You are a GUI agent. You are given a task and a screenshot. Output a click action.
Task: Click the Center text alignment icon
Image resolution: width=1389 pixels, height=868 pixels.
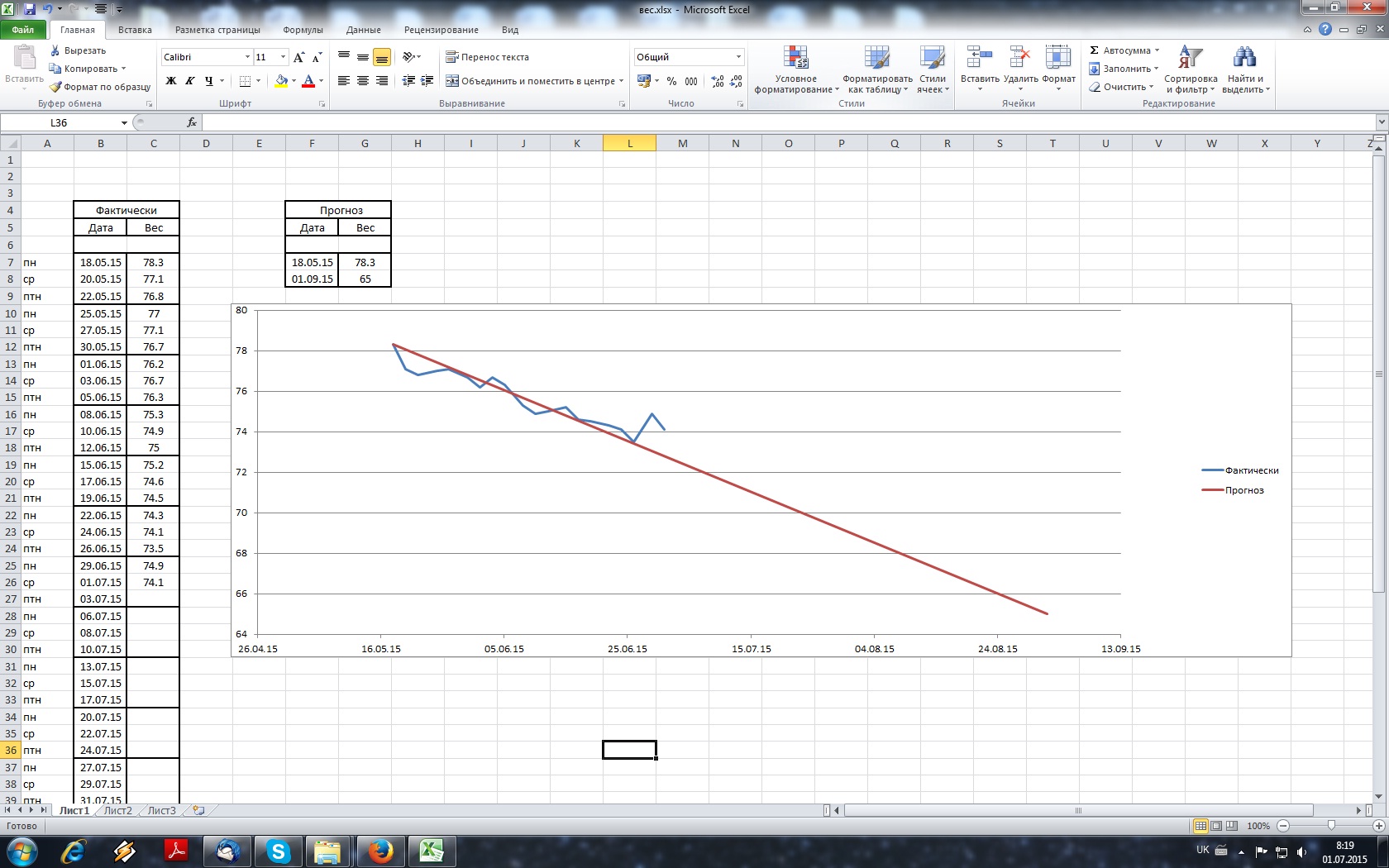363,81
